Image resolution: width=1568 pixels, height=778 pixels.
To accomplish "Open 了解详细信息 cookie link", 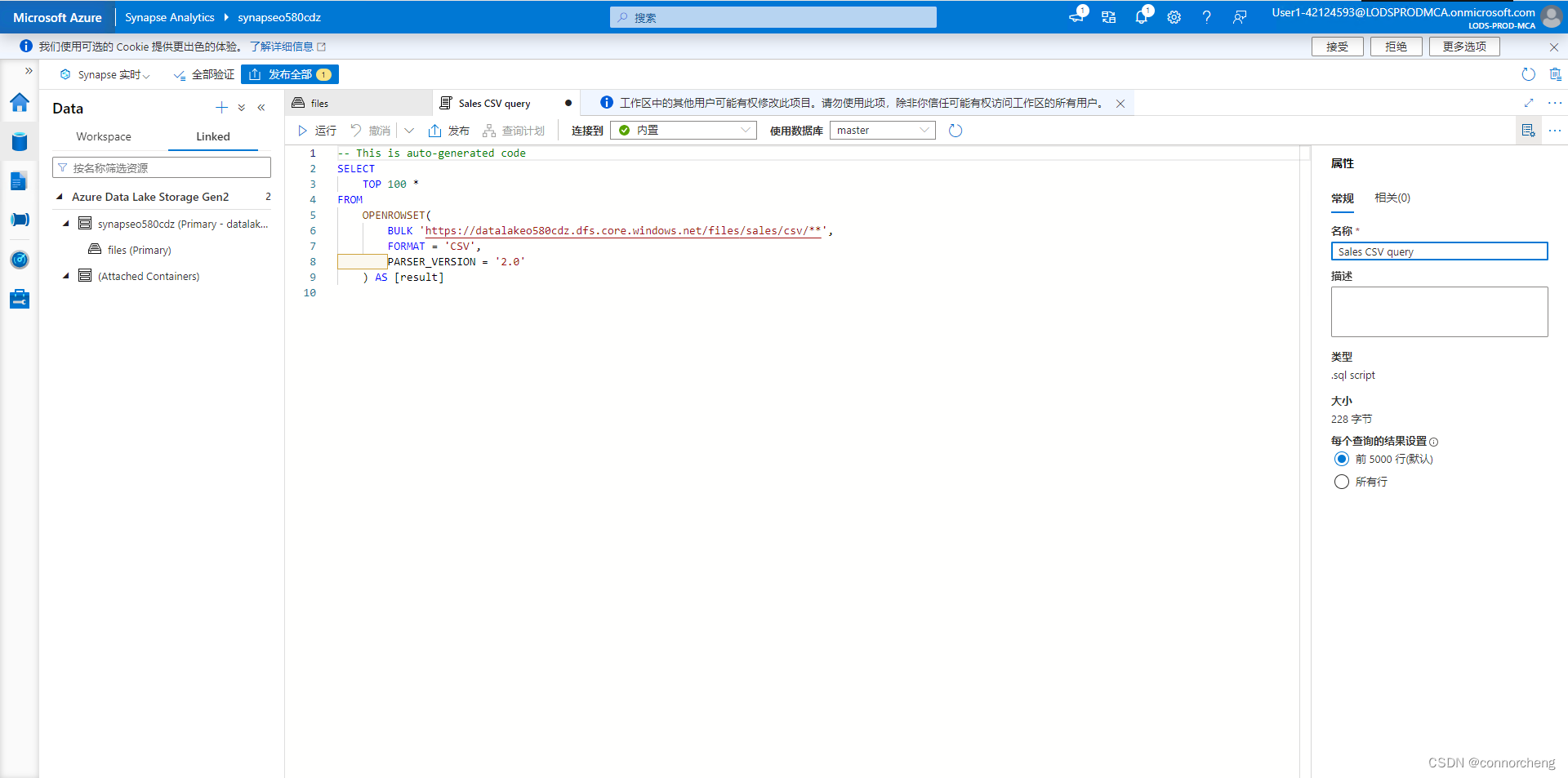I will point(287,47).
